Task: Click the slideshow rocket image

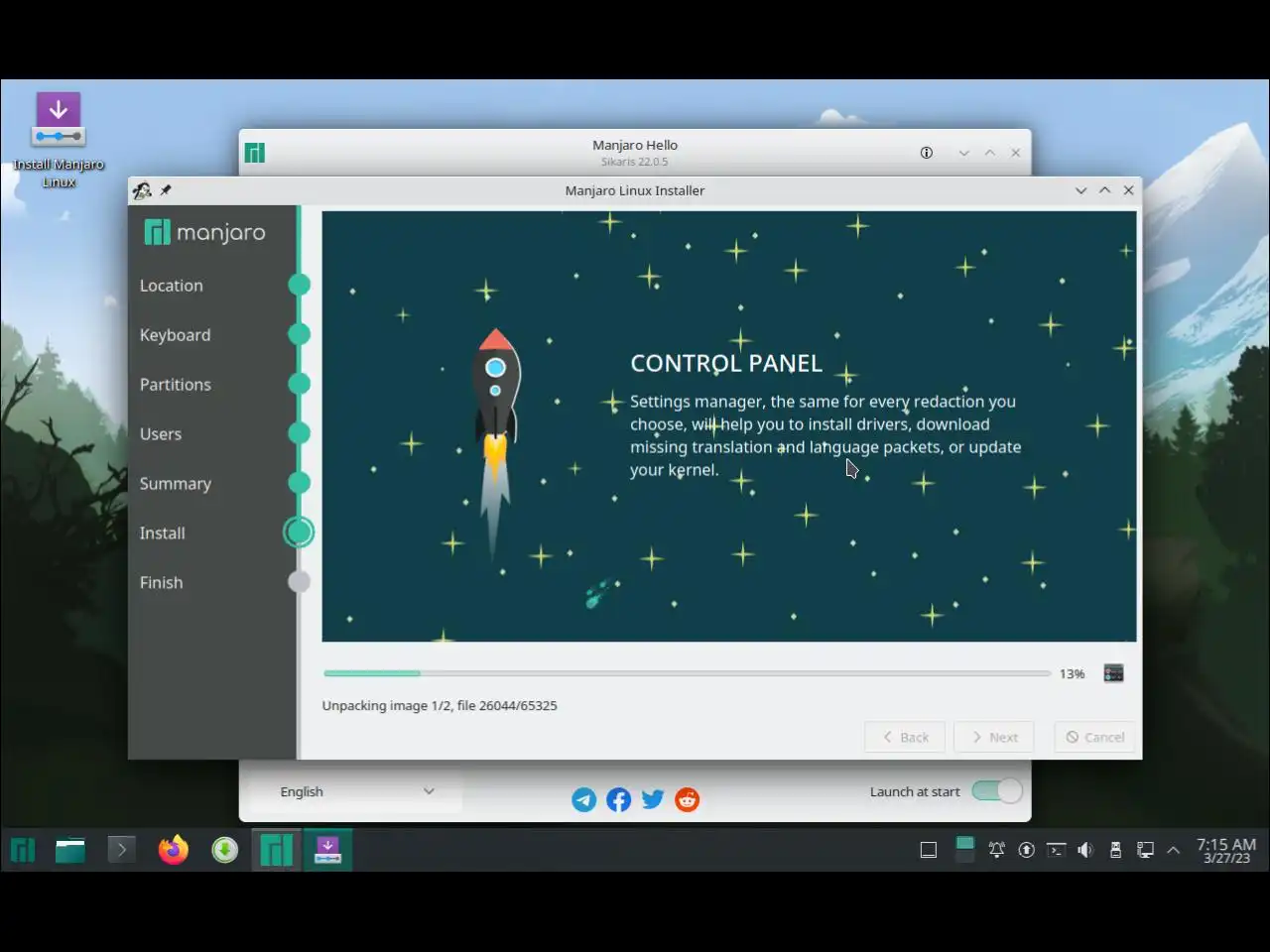Action: [x=495, y=446]
